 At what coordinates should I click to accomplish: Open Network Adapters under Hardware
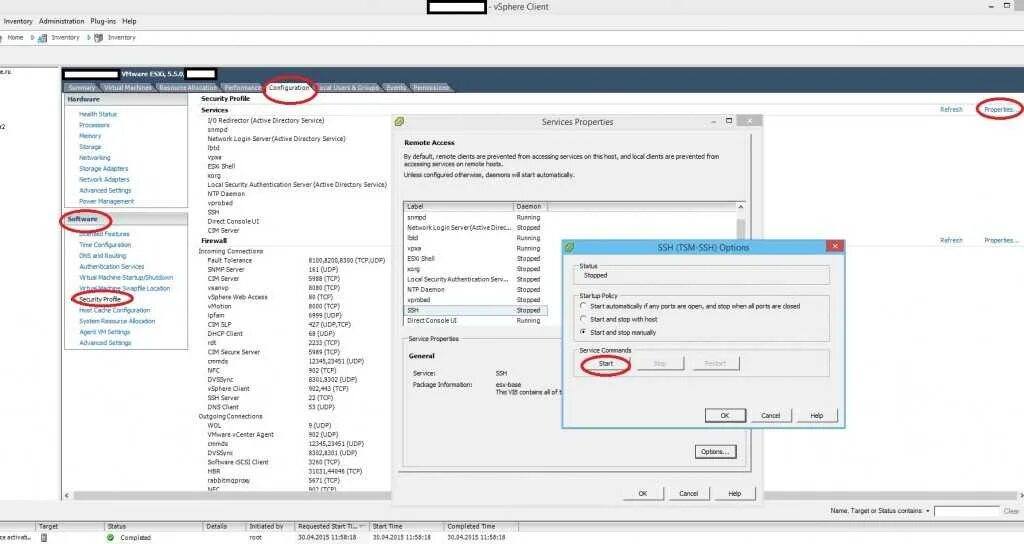(104, 180)
